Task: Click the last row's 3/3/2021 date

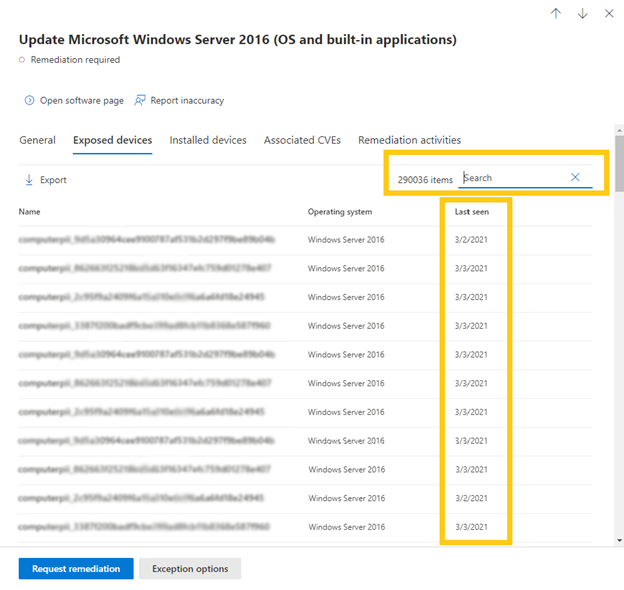Action: (472, 527)
